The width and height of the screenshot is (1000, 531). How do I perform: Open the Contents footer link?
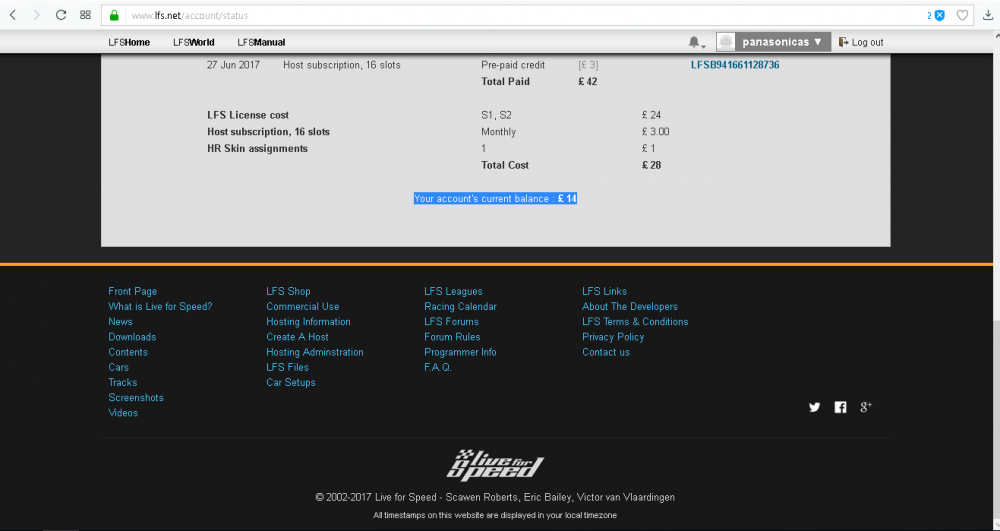(128, 353)
